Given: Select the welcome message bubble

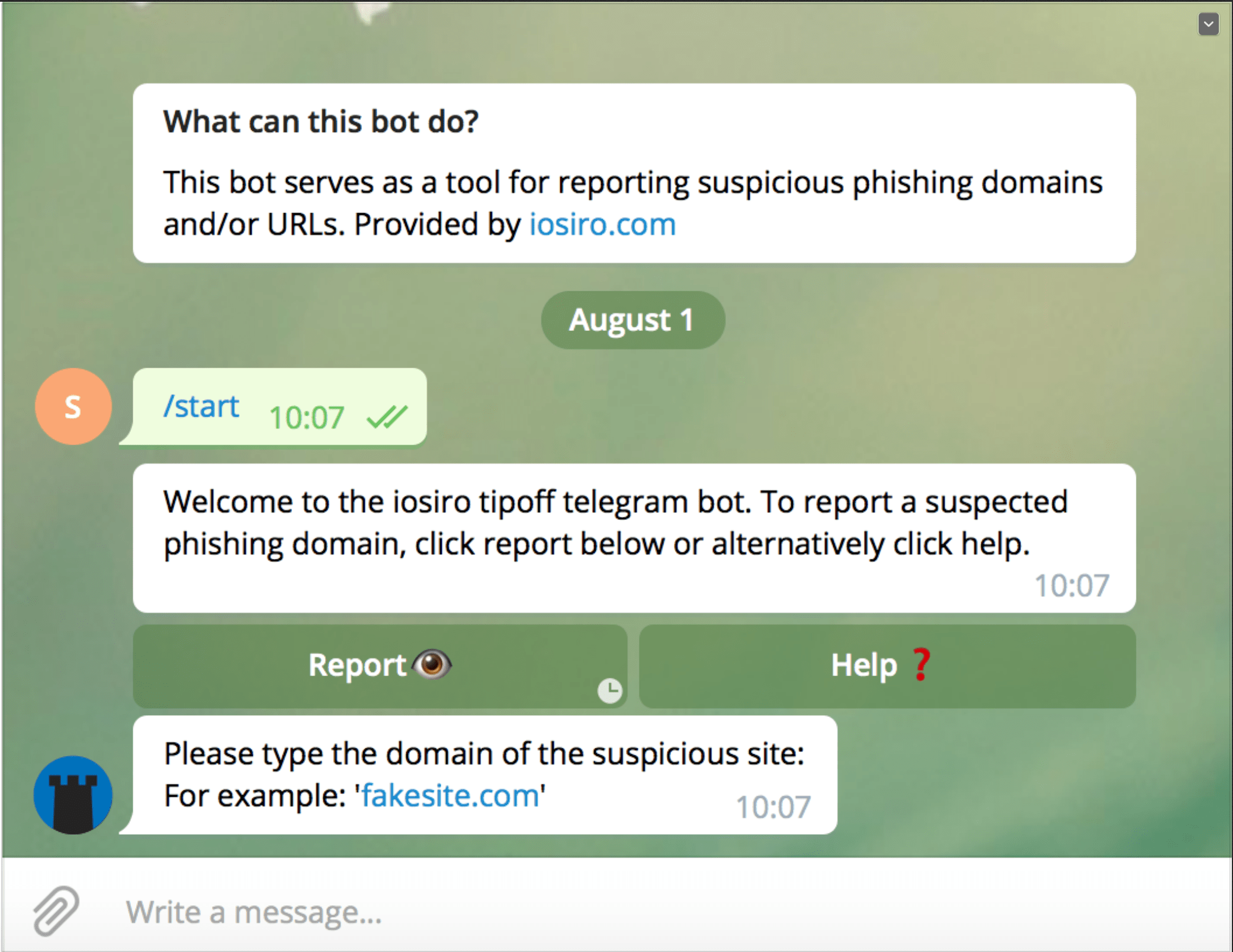Looking at the screenshot, I should (x=634, y=538).
